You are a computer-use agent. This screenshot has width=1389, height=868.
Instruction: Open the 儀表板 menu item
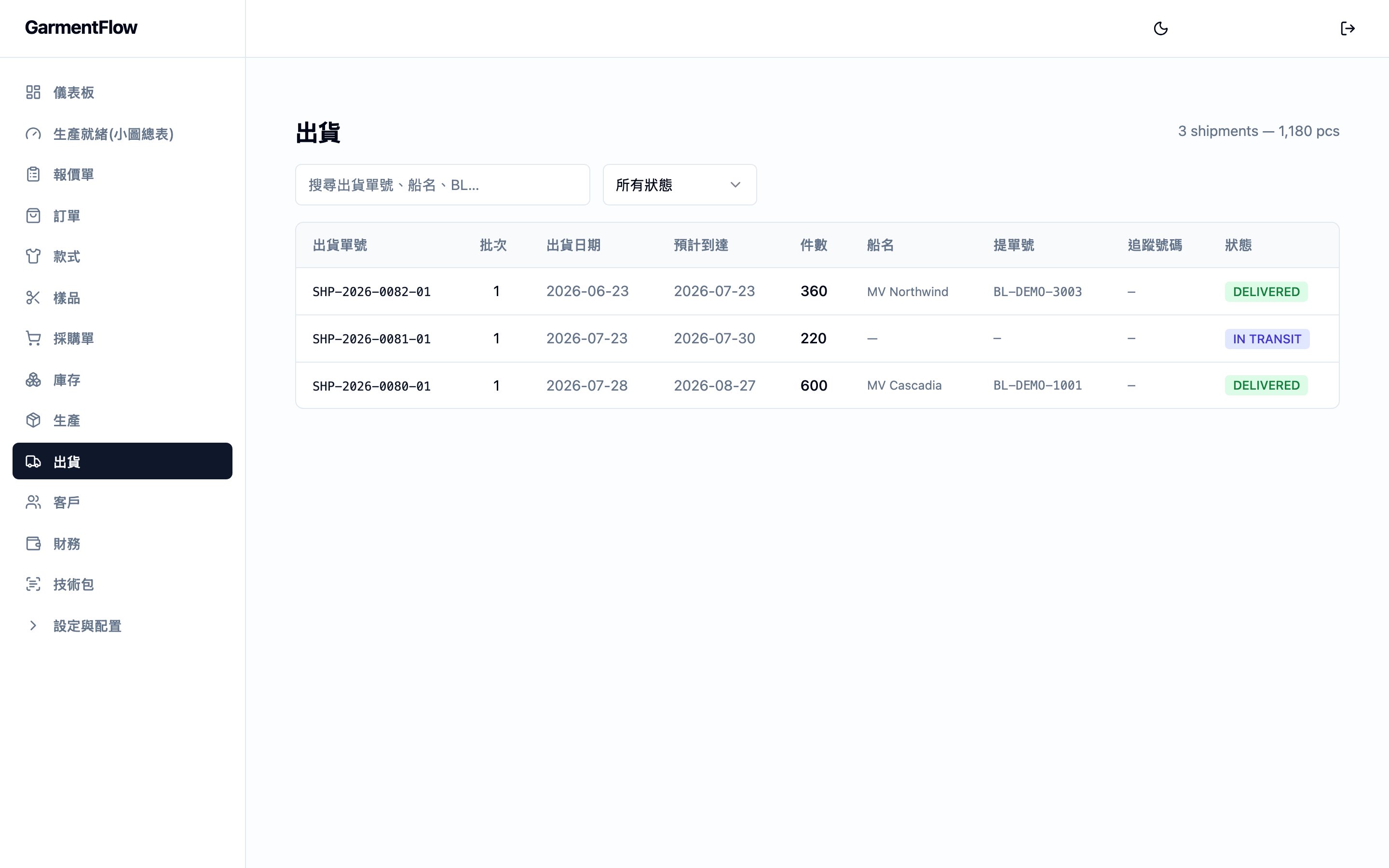[122, 93]
